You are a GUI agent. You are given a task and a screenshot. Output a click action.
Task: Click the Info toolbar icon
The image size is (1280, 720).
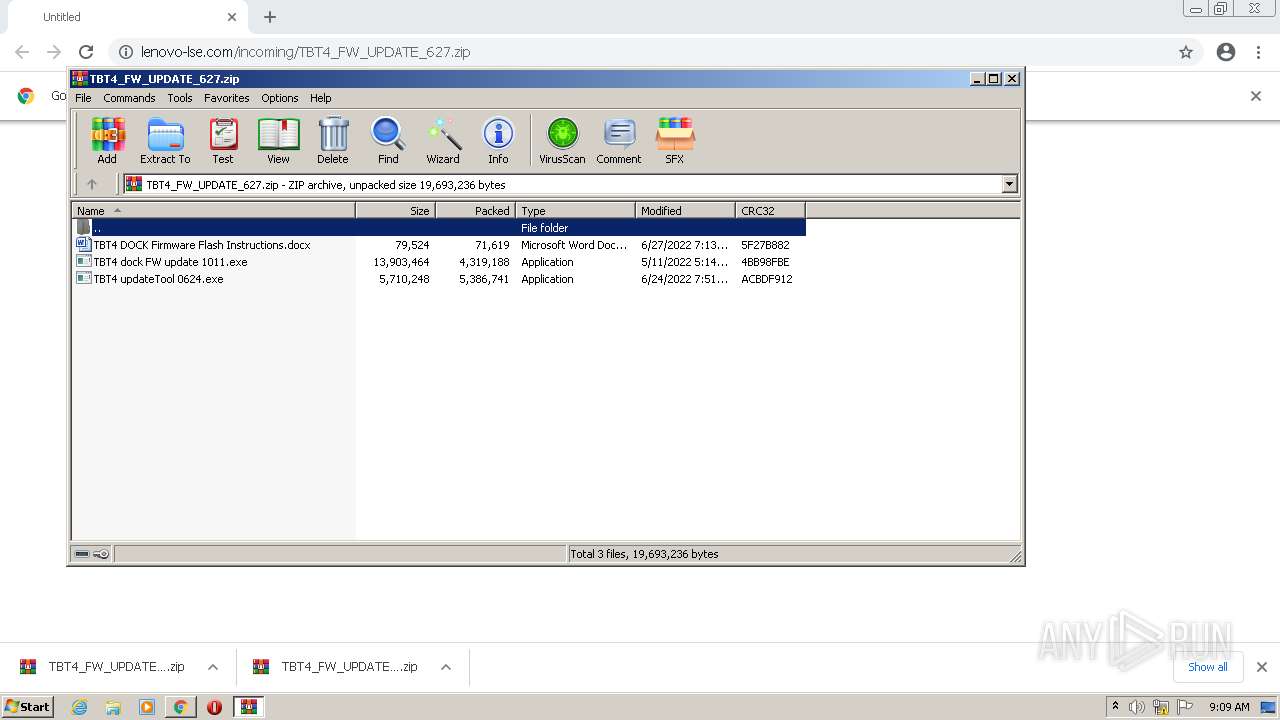pos(498,140)
